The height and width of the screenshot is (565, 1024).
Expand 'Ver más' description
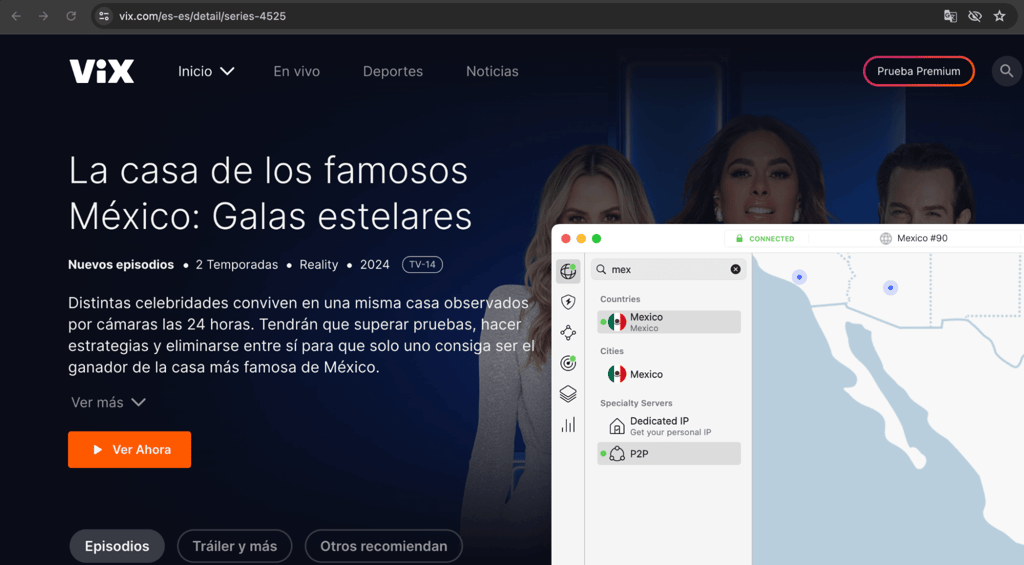coord(108,402)
